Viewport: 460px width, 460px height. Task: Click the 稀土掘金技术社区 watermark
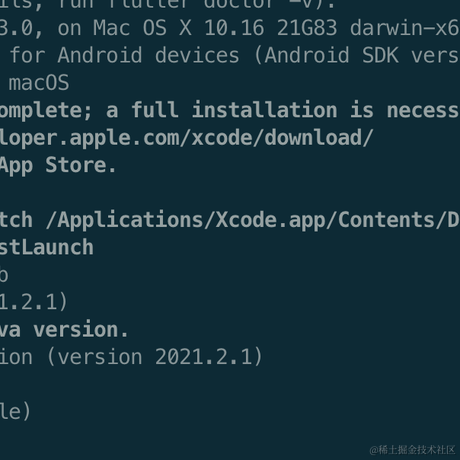[413, 450]
